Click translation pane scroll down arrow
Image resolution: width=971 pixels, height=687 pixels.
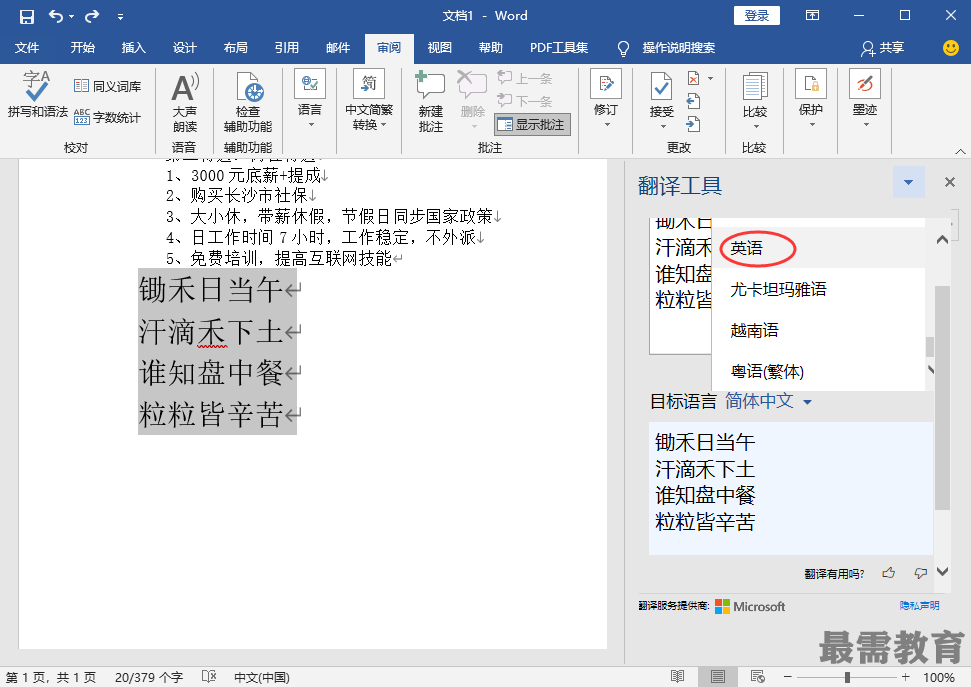pos(942,571)
